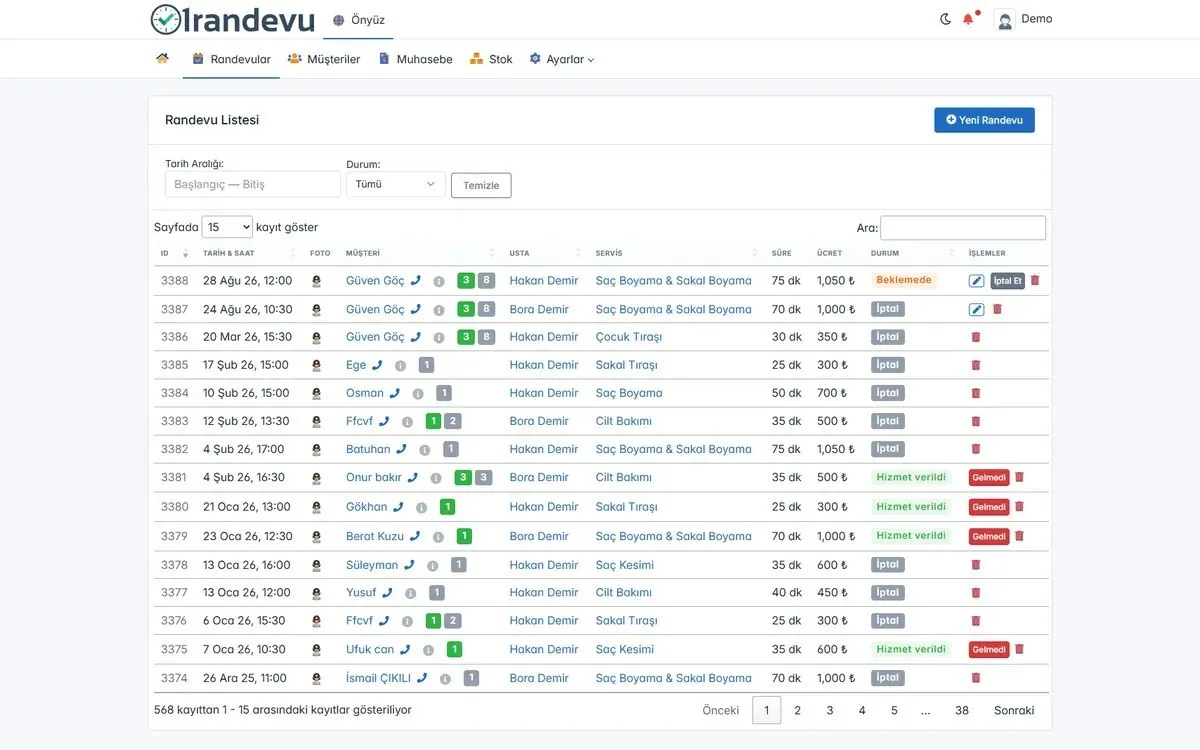Delete appointment 3386 using trash icon
The width and height of the screenshot is (1200, 750).
click(x=976, y=337)
